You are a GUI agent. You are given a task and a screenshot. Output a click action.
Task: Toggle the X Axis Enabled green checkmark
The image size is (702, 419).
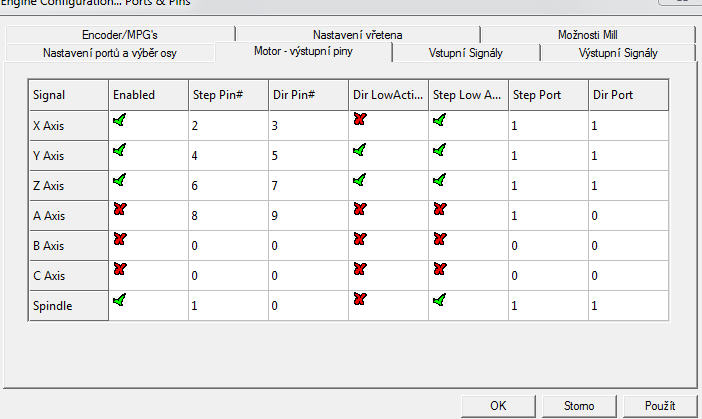click(x=120, y=120)
